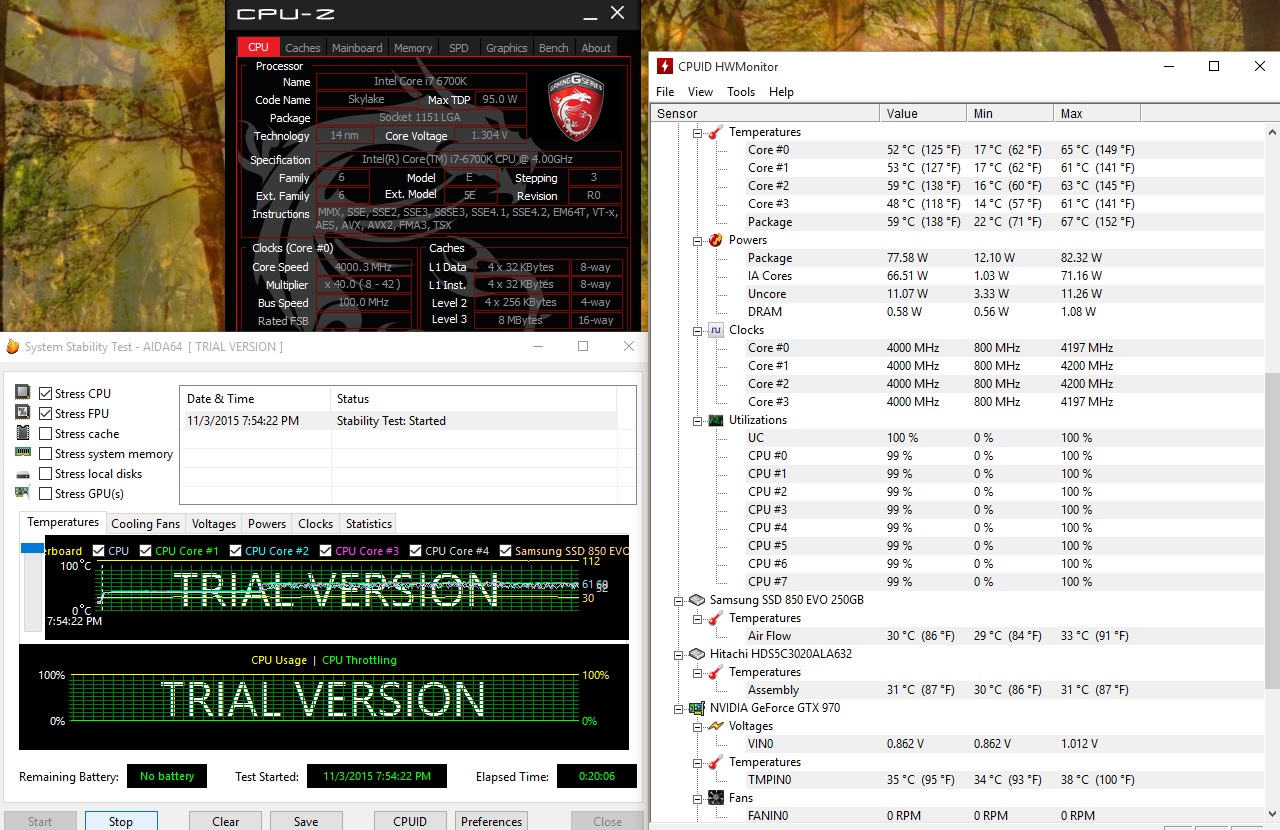The width and height of the screenshot is (1280, 830).
Task: Click the icon beside Utilizations in HWMonitor
Action: 715,420
